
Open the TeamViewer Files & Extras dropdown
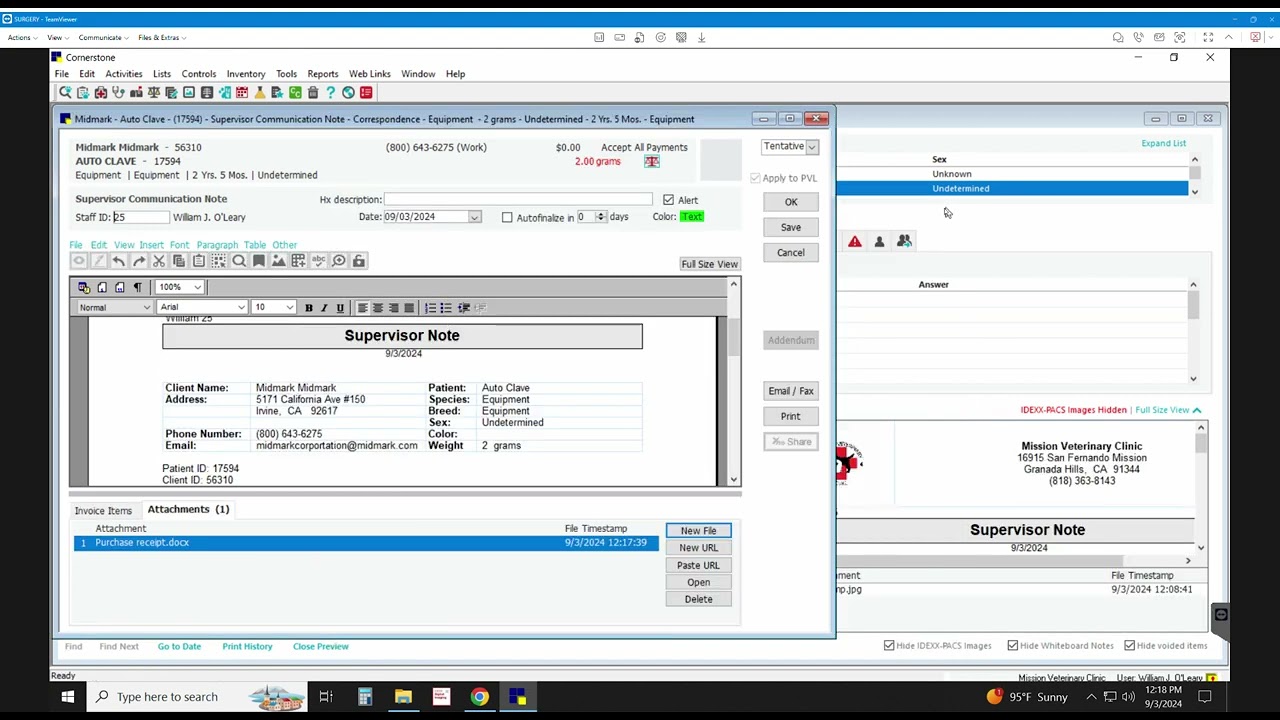162,38
